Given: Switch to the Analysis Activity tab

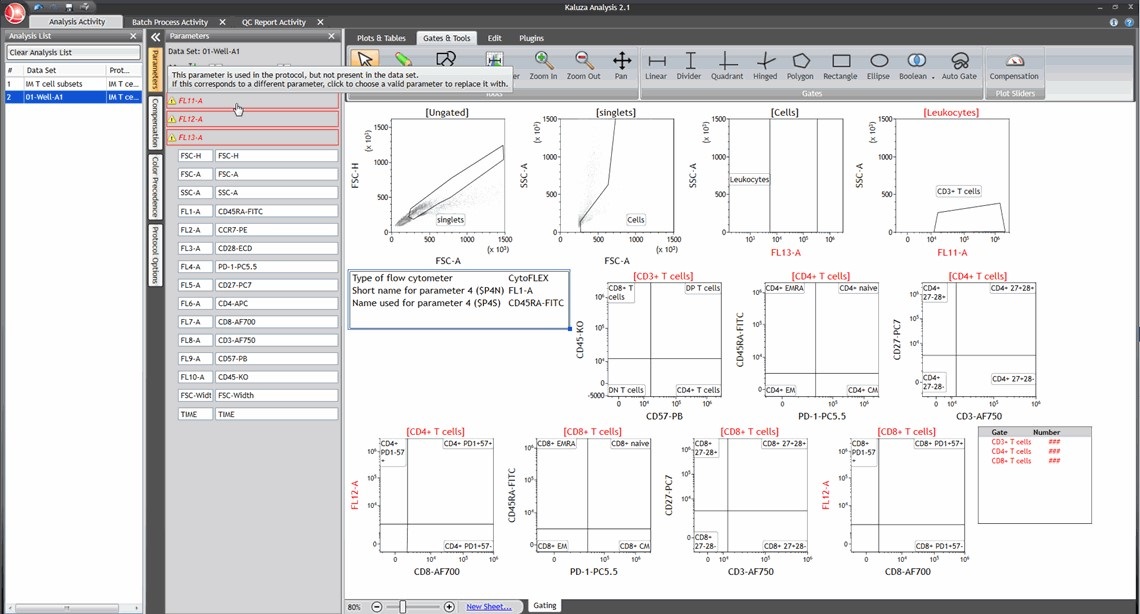Looking at the screenshot, I should point(77,22).
